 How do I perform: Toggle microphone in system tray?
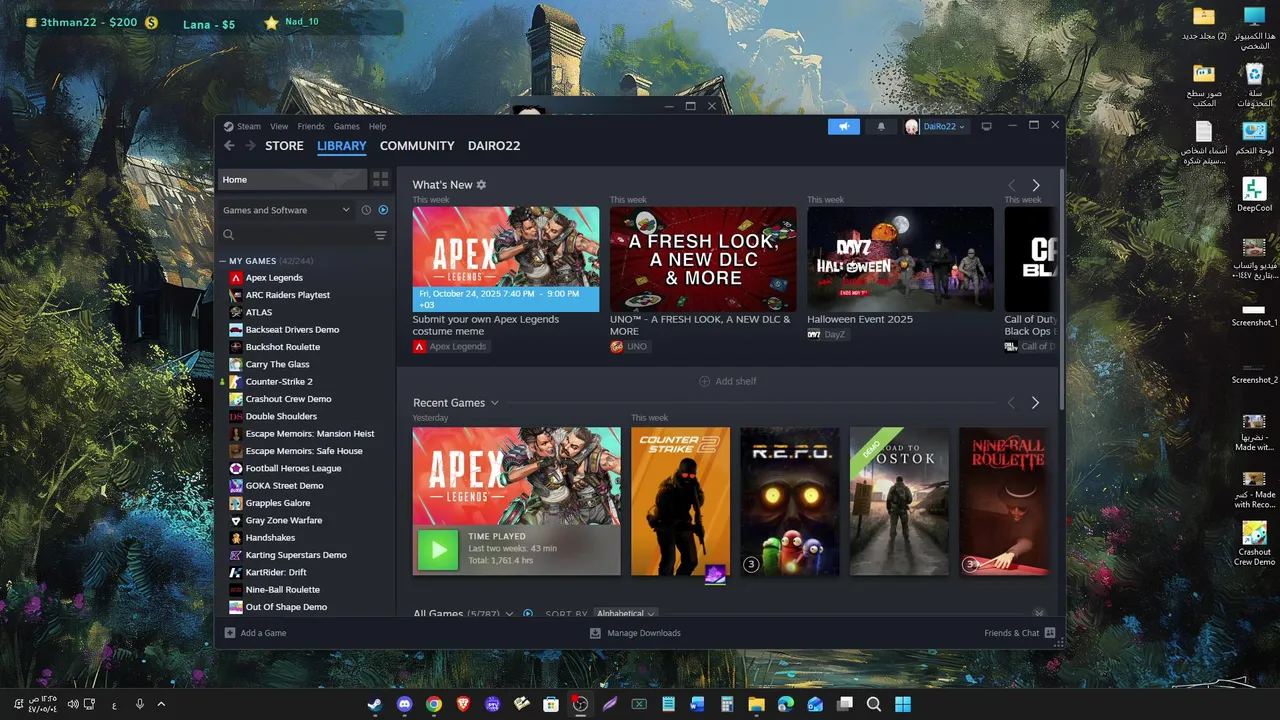tap(140, 704)
